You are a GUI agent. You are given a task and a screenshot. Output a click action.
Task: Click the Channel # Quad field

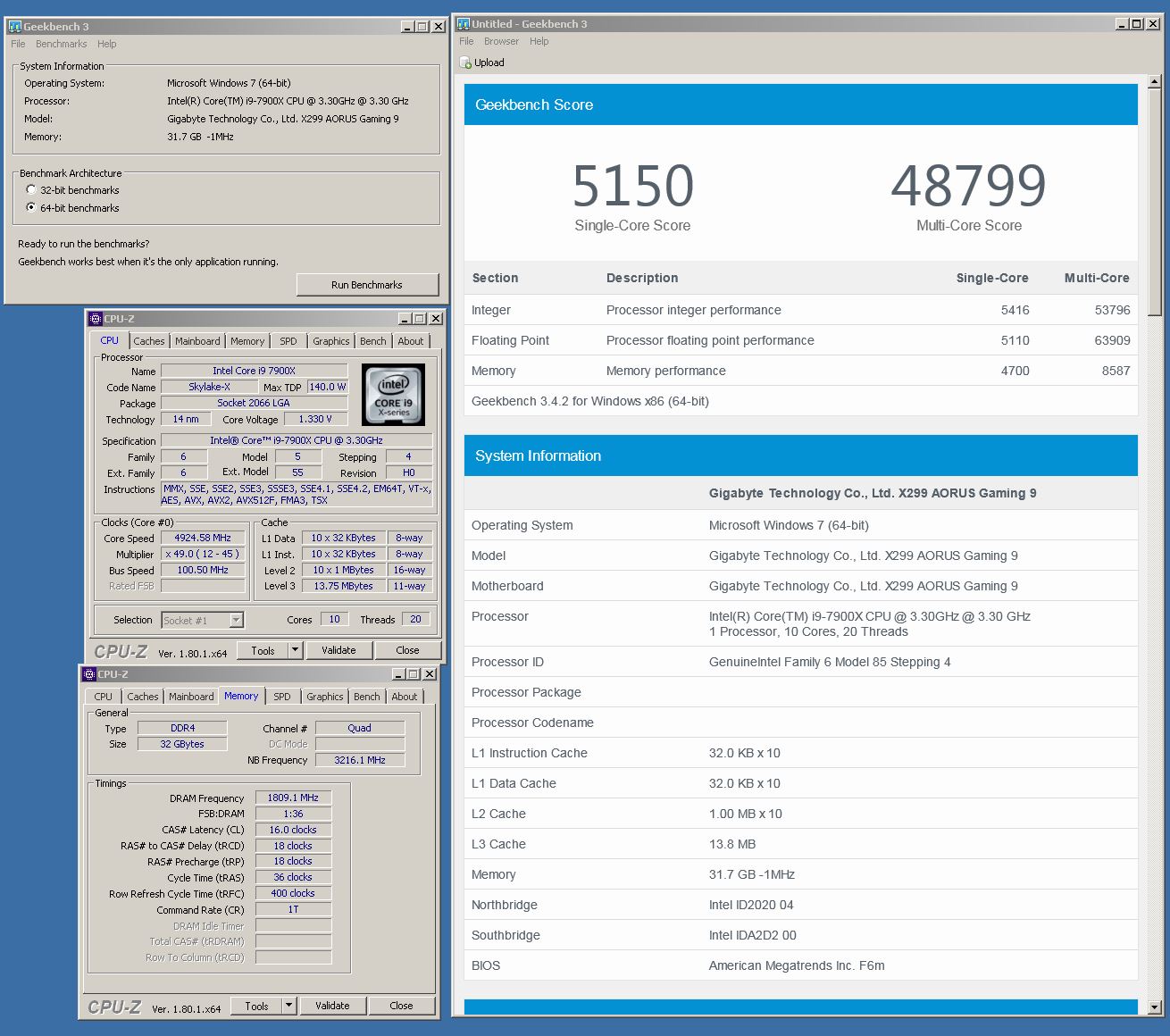pos(360,728)
